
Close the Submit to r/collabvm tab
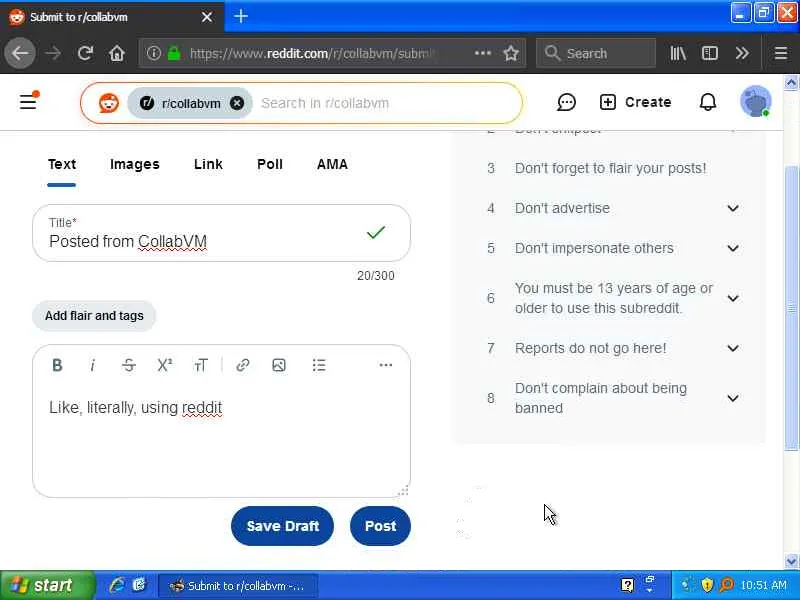point(207,17)
